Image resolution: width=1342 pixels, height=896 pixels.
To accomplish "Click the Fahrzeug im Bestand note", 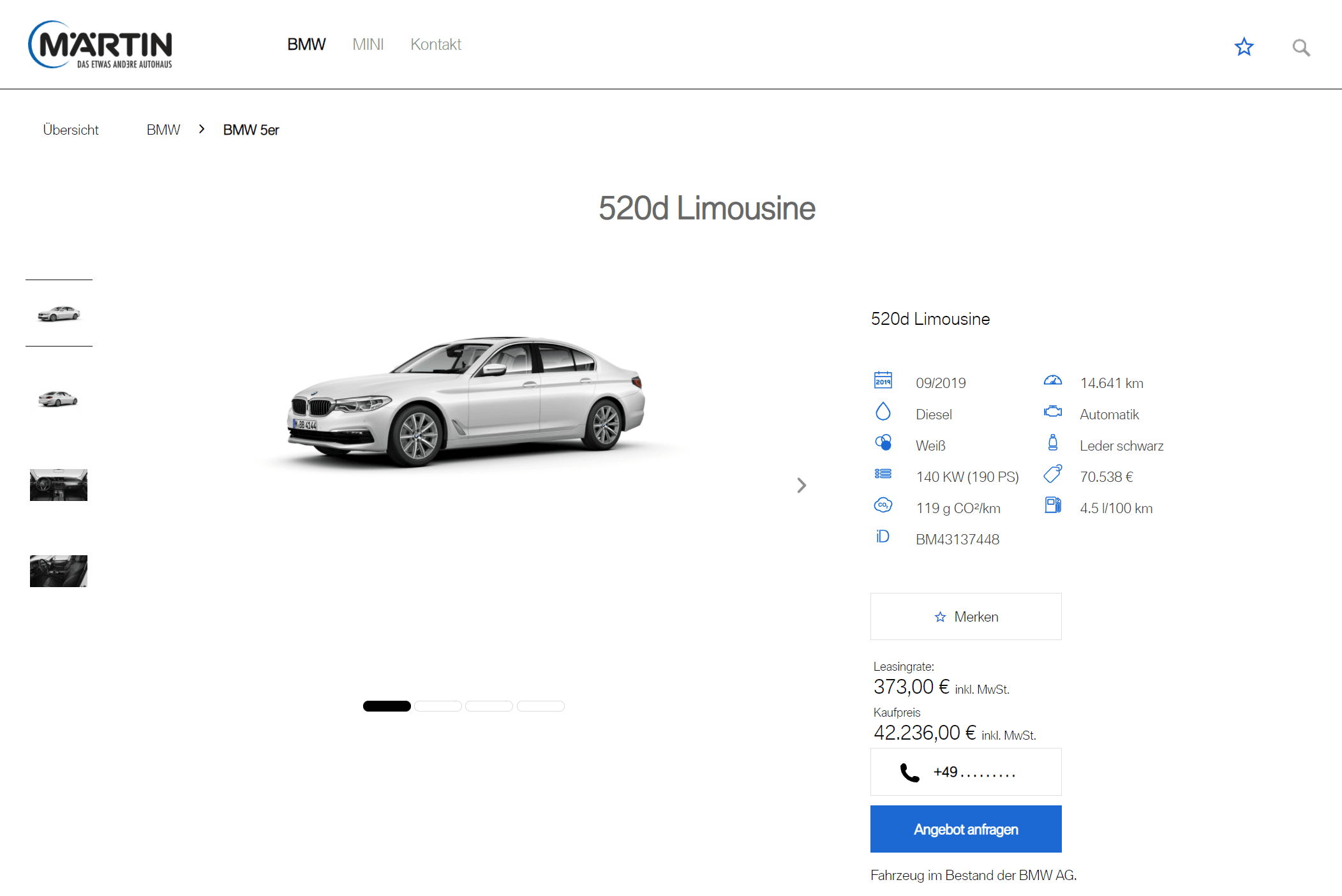I will (x=973, y=875).
